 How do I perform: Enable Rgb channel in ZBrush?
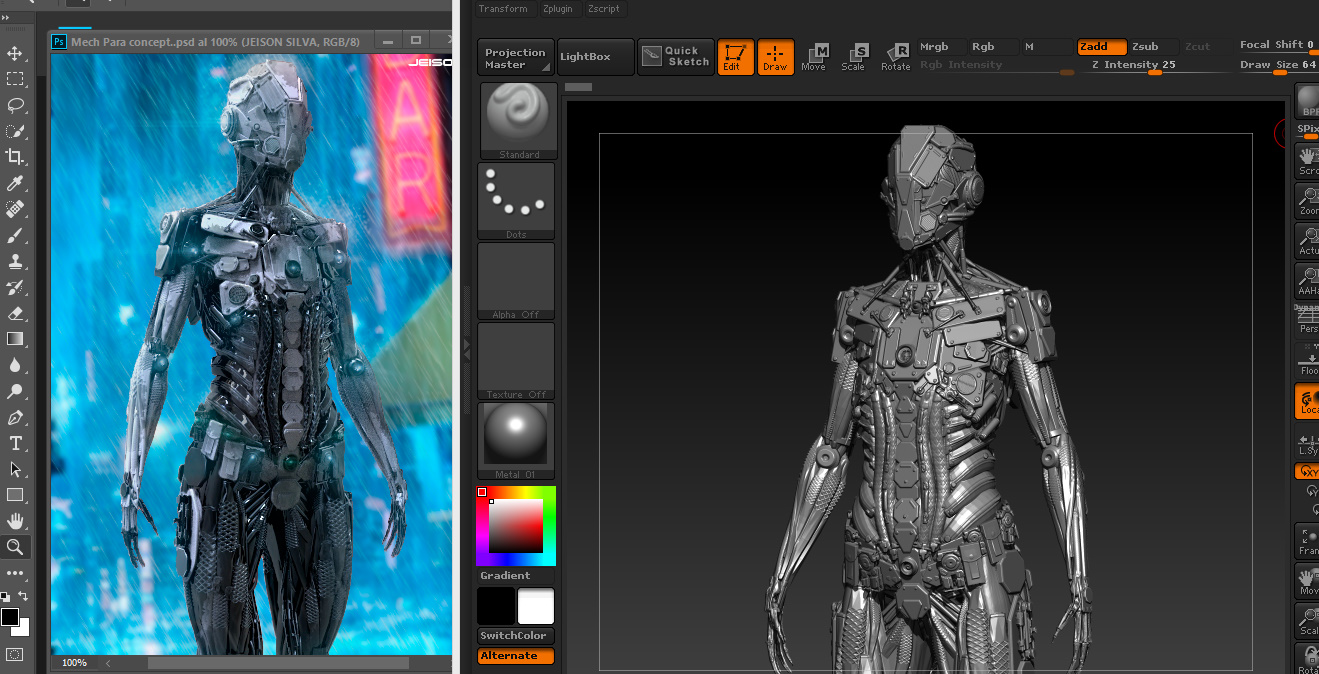[993, 47]
